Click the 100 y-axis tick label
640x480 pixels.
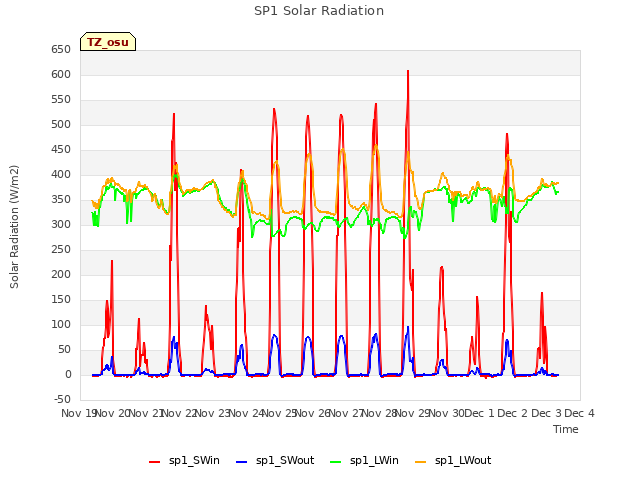pyautogui.click(x=61, y=324)
